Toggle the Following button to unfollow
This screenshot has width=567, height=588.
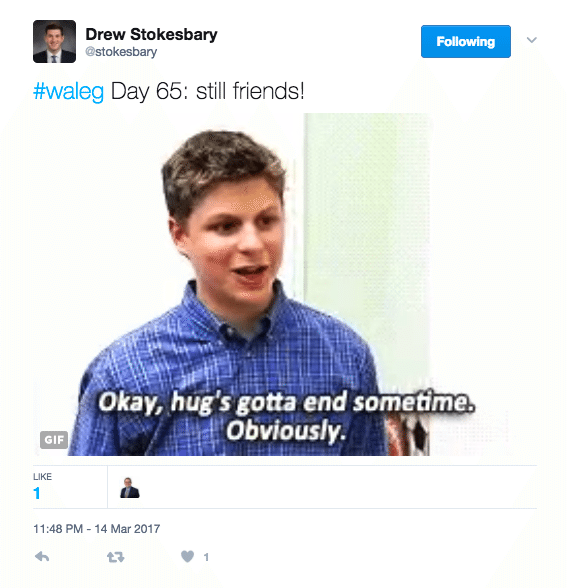pyautogui.click(x=466, y=41)
